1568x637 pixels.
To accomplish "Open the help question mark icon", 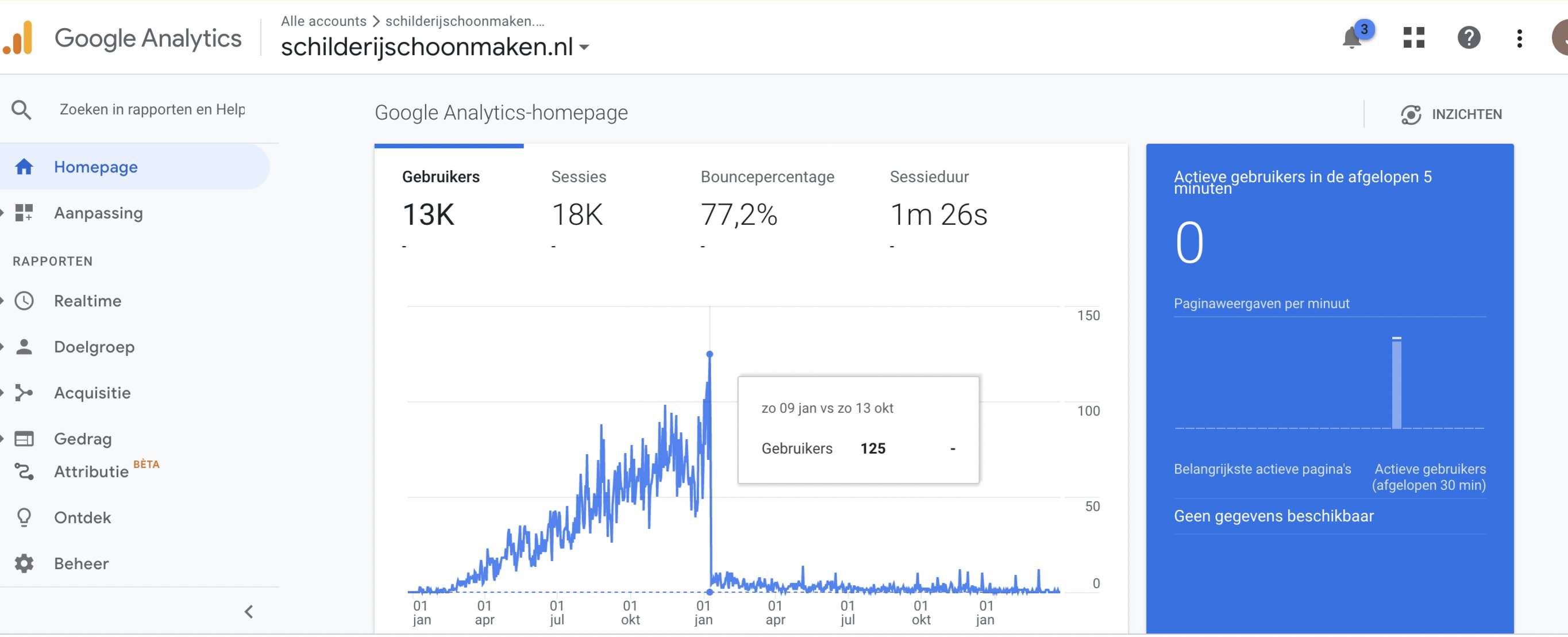I will point(1468,38).
